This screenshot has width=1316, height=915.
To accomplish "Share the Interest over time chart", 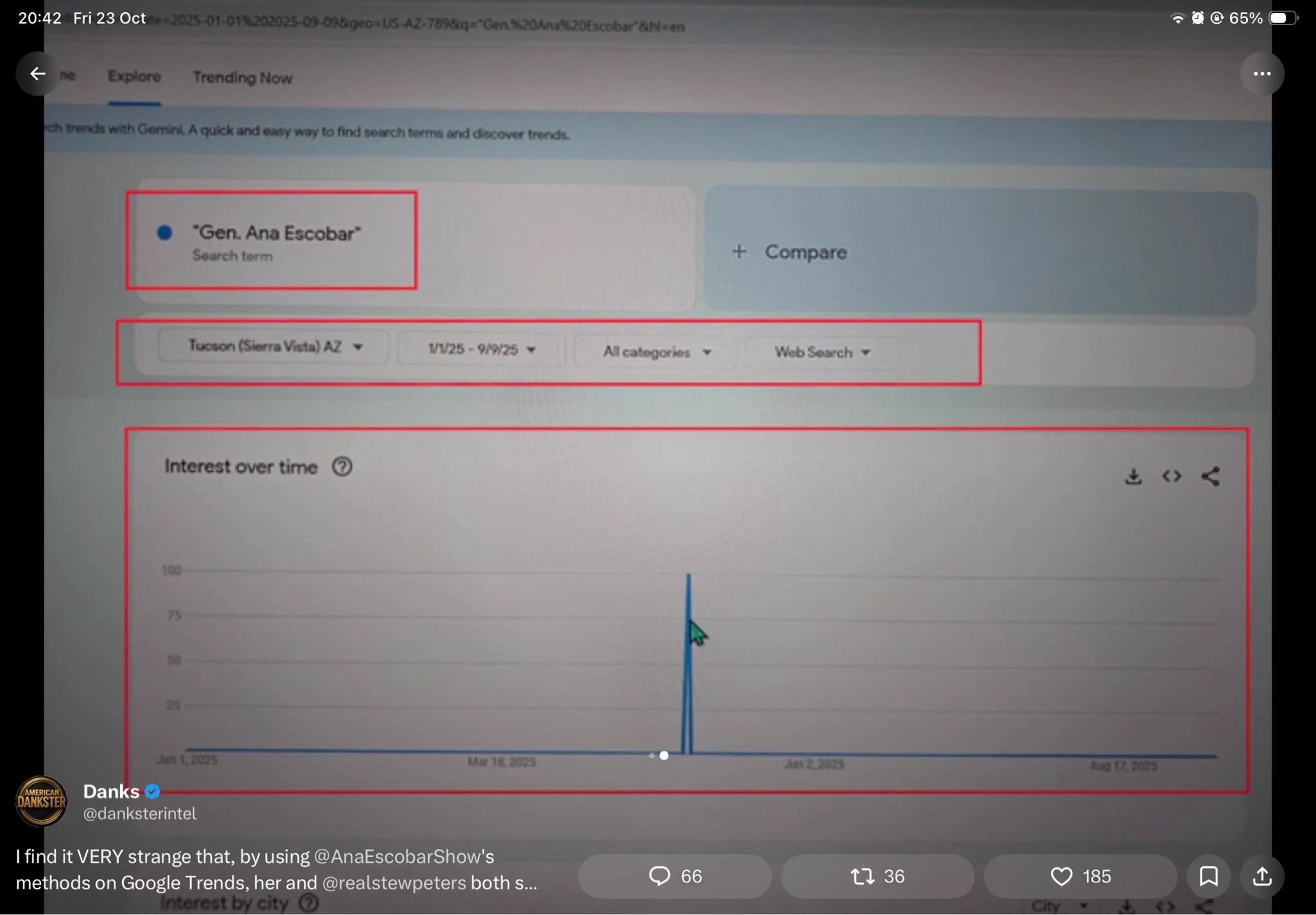I will 1210,476.
